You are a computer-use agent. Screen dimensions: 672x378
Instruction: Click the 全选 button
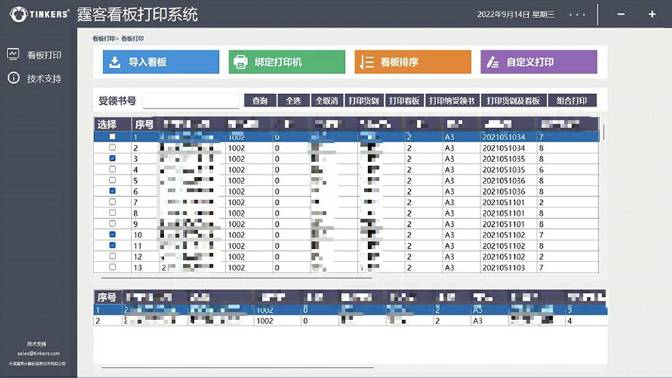tap(293, 101)
